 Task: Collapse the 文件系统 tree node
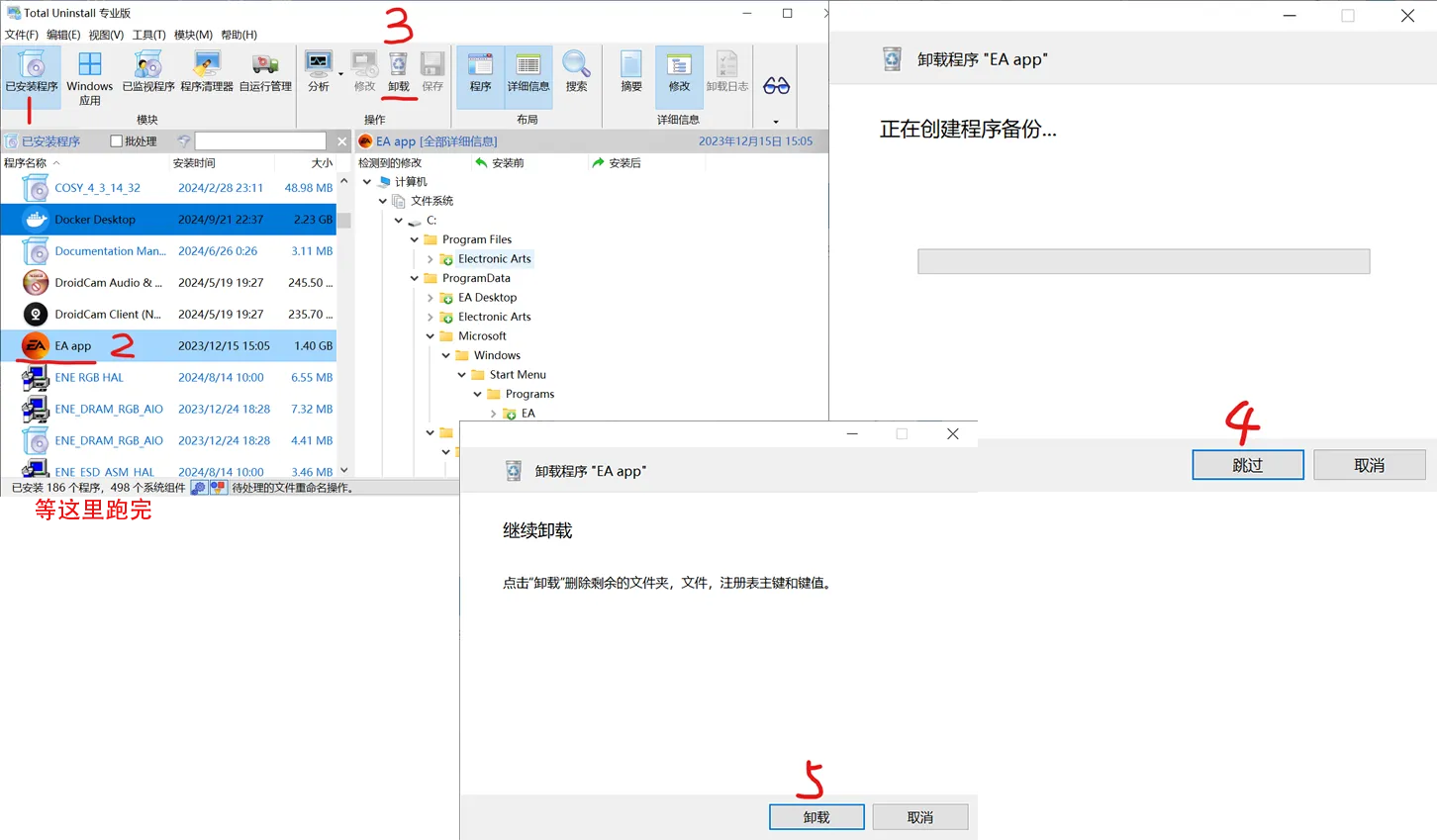click(383, 201)
